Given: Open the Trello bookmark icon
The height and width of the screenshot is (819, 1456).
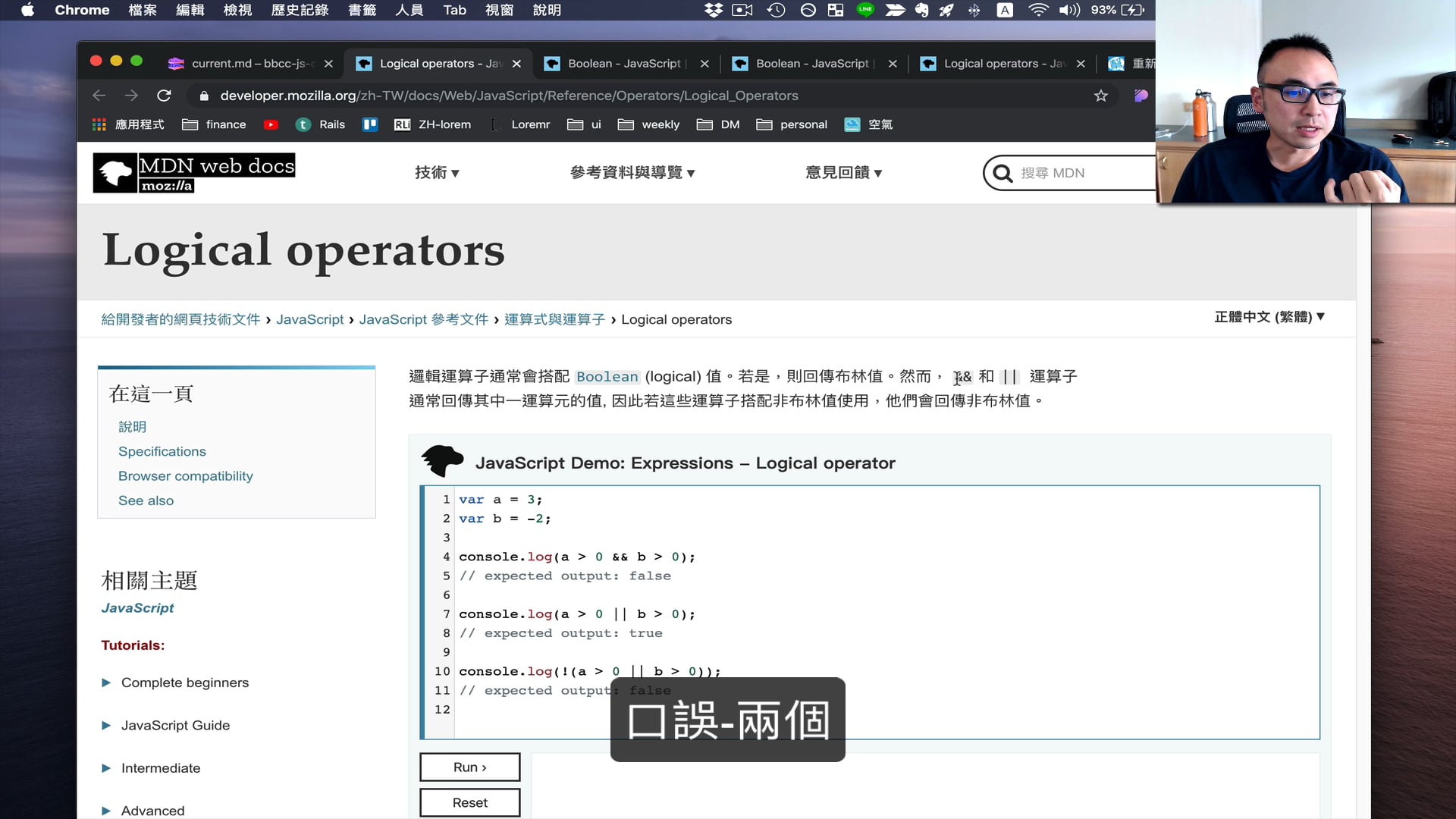Looking at the screenshot, I should point(370,124).
